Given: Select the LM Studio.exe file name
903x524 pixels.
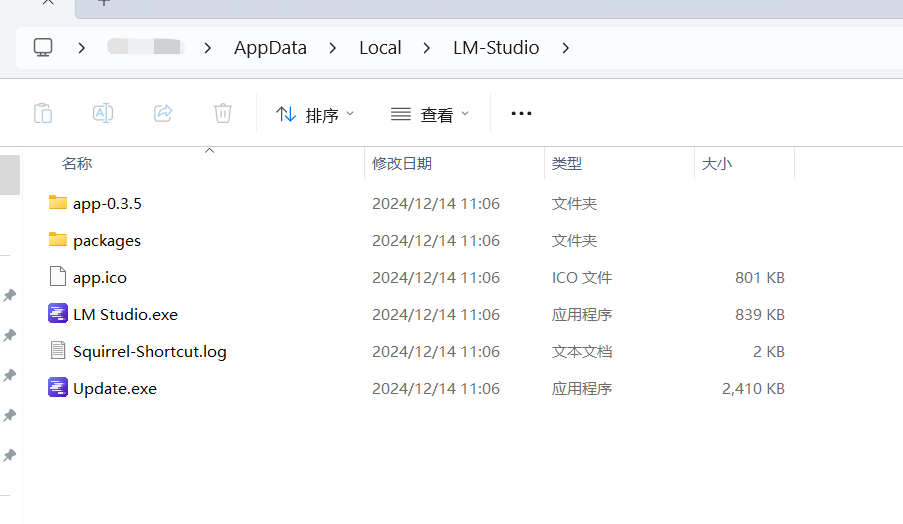Looking at the screenshot, I should pos(126,314).
